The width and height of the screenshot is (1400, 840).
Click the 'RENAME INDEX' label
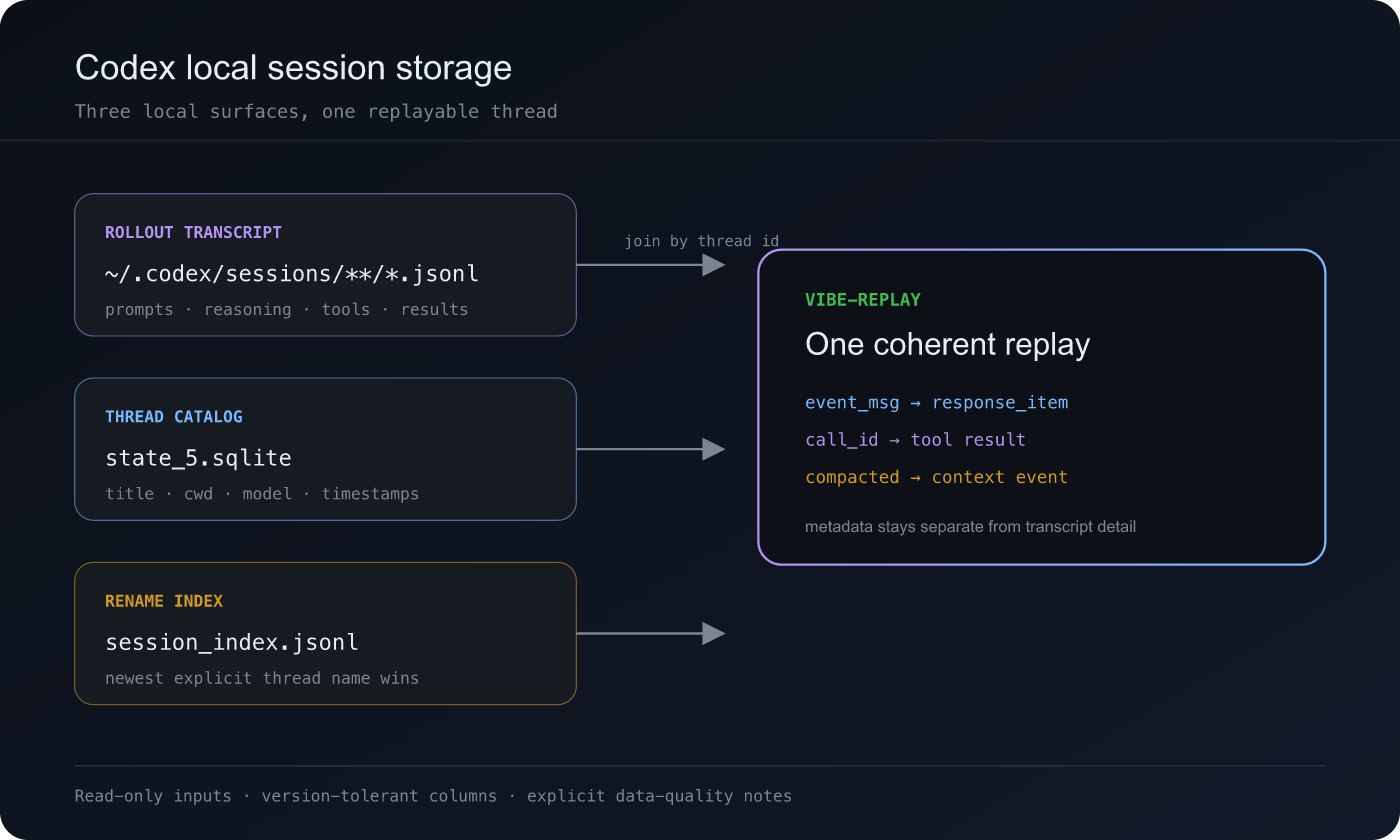(164, 601)
